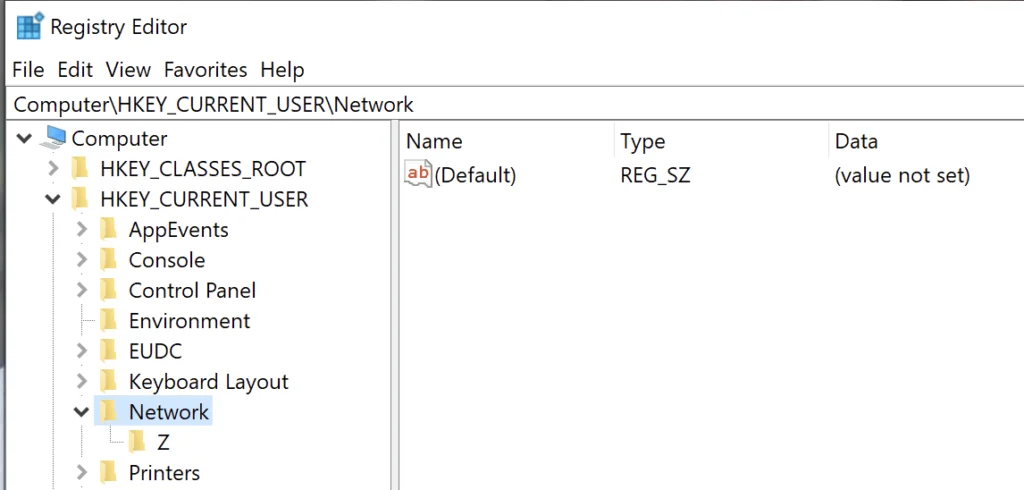Click the EUDC folder icon
The image size is (1024, 490).
pyautogui.click(x=108, y=351)
